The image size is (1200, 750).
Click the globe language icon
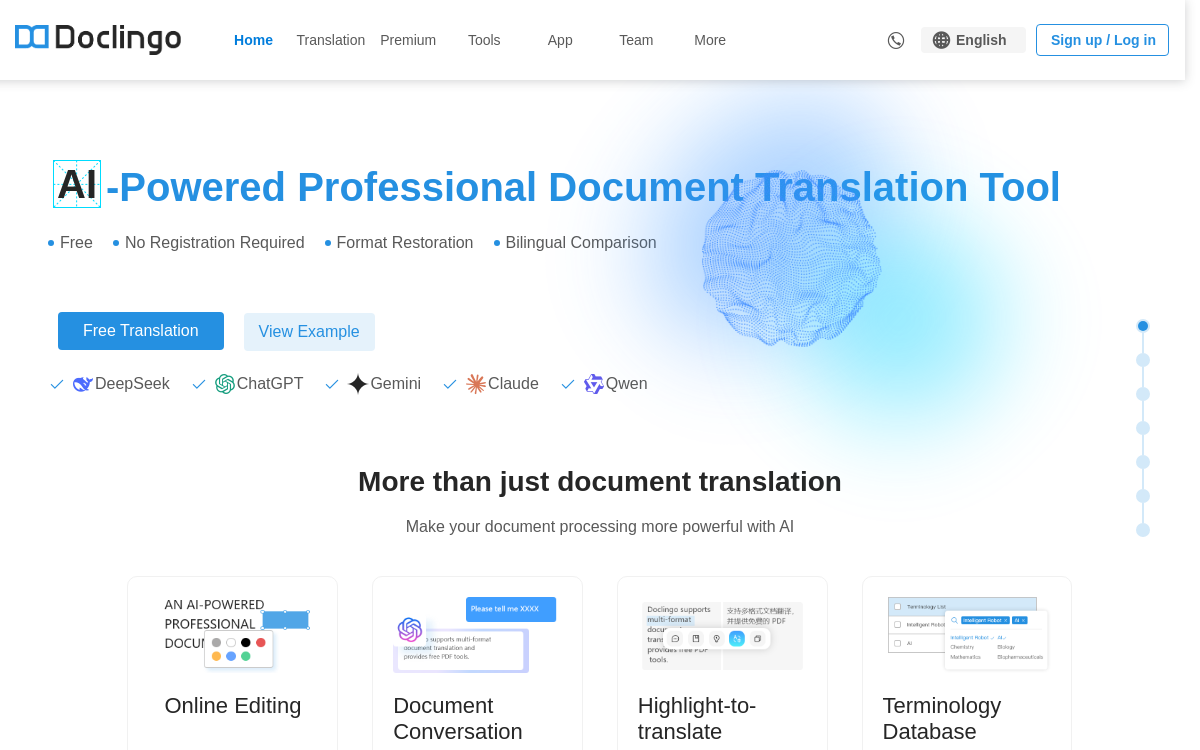coord(941,40)
